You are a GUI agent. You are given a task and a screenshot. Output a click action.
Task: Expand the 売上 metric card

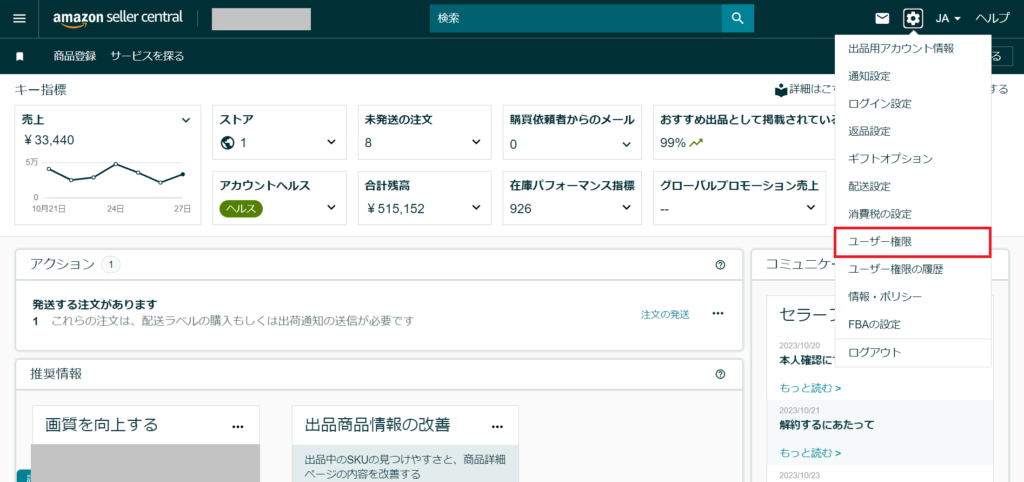click(185, 120)
